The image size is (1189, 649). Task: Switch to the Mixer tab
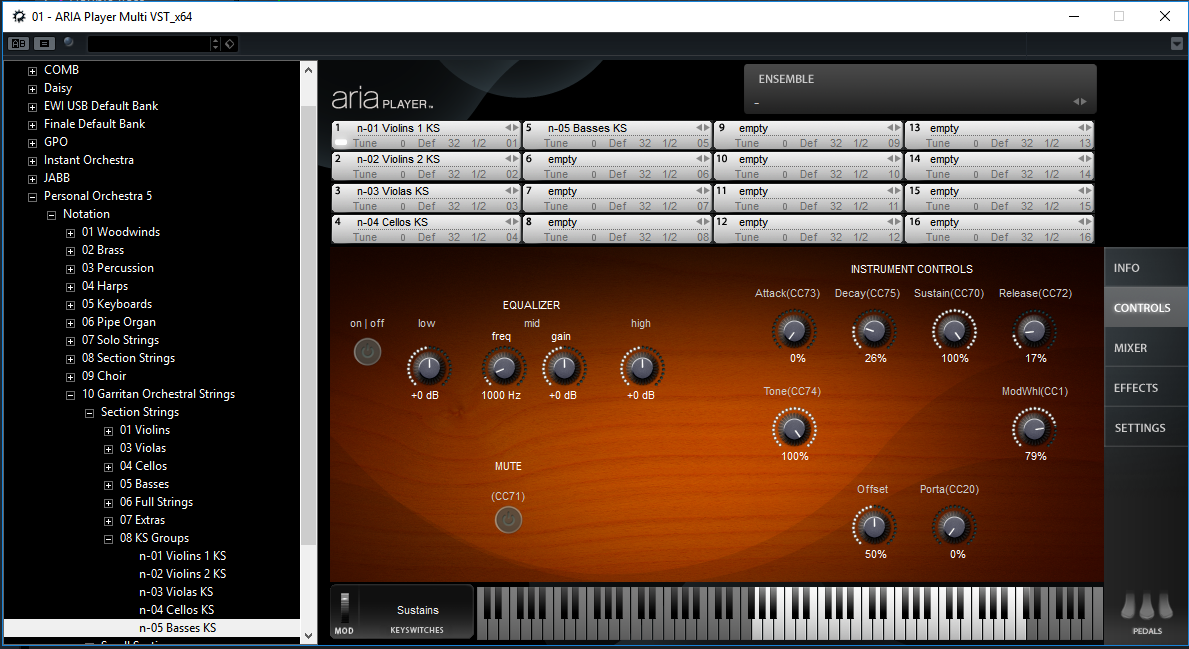[1130, 348]
